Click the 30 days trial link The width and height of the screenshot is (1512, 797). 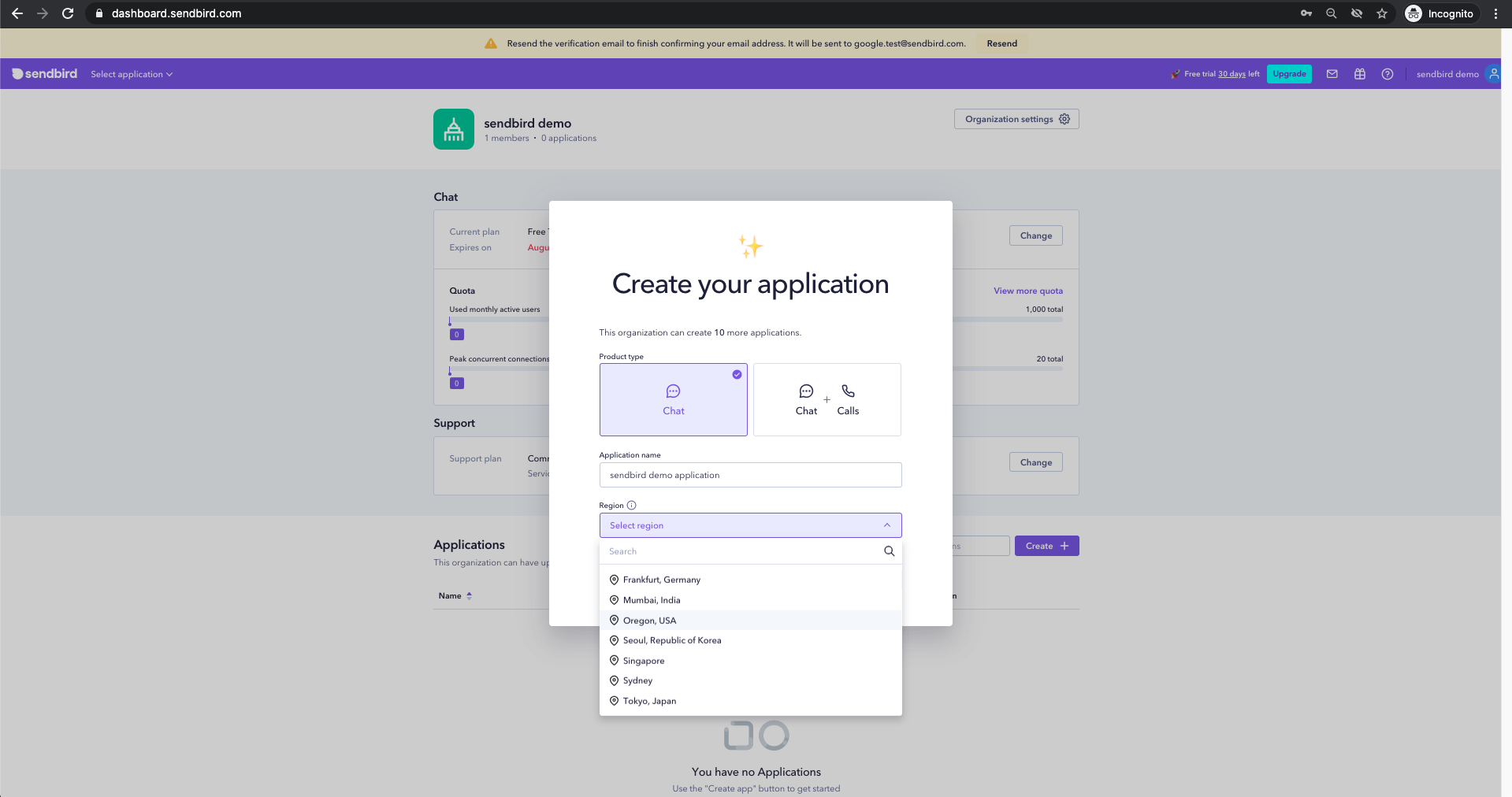(1232, 74)
